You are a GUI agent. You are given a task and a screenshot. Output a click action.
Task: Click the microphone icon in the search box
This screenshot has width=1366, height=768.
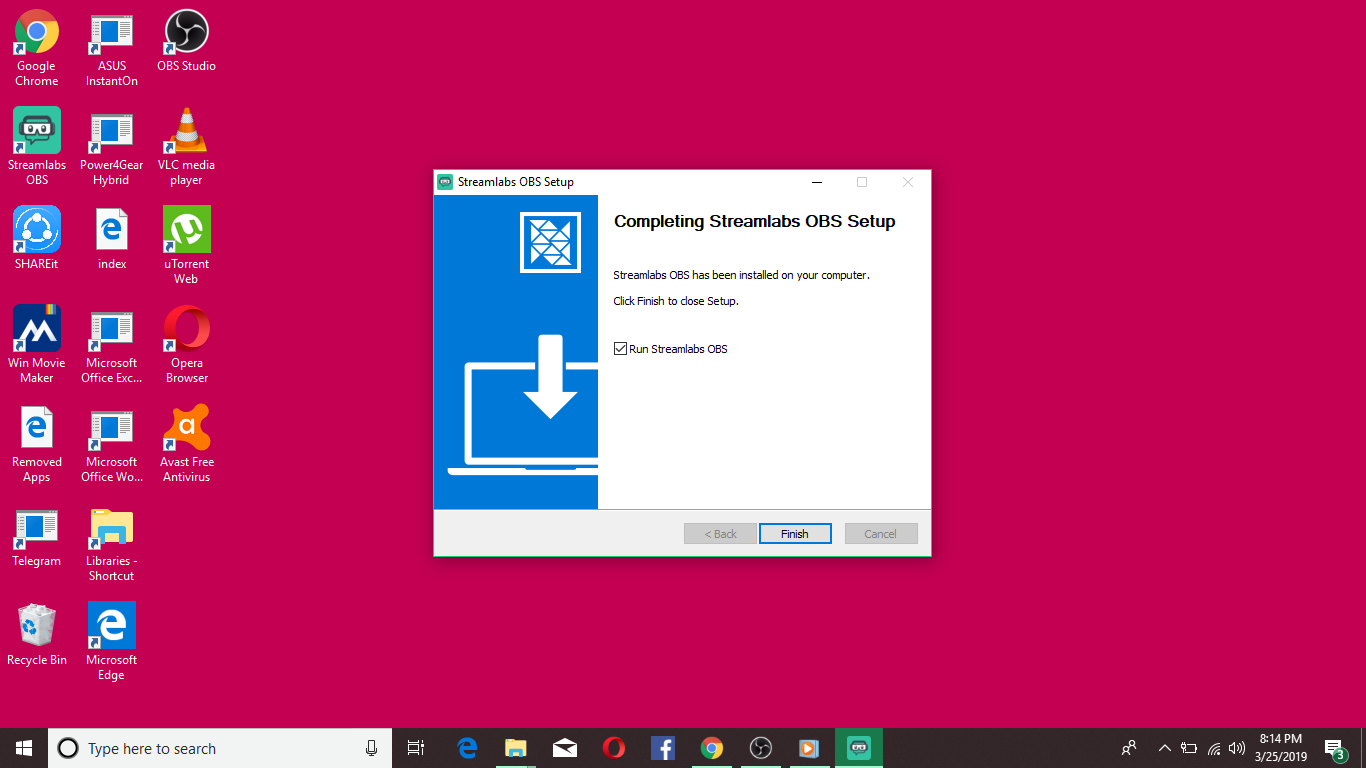(372, 748)
